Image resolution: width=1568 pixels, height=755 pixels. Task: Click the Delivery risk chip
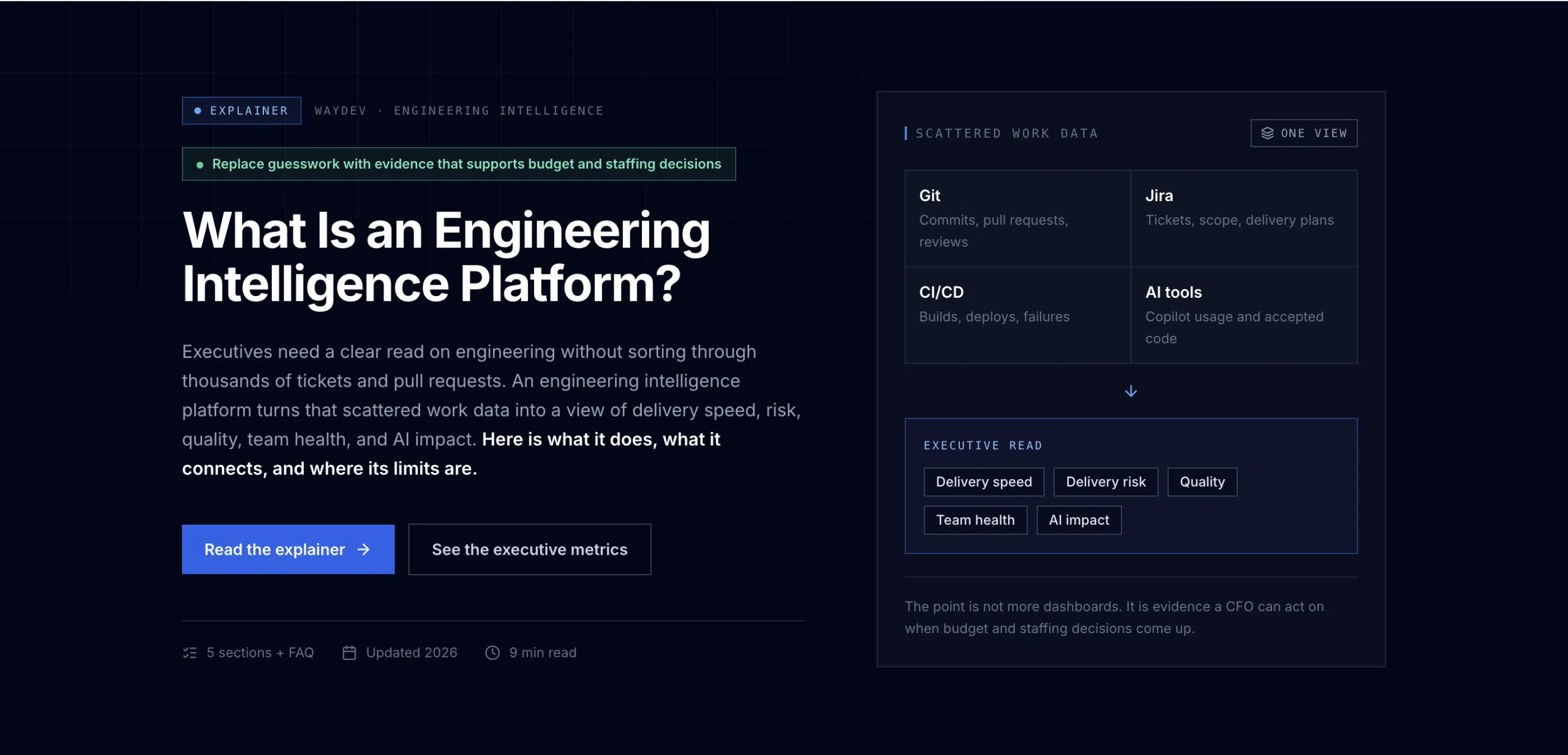click(x=1106, y=482)
